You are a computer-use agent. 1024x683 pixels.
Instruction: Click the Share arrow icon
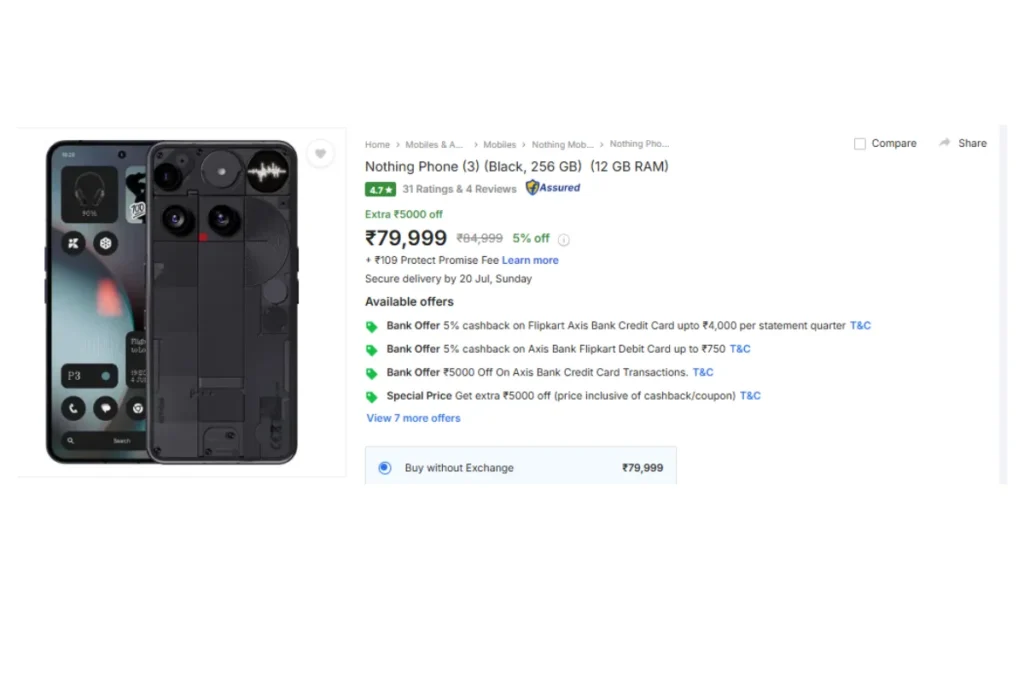point(944,143)
